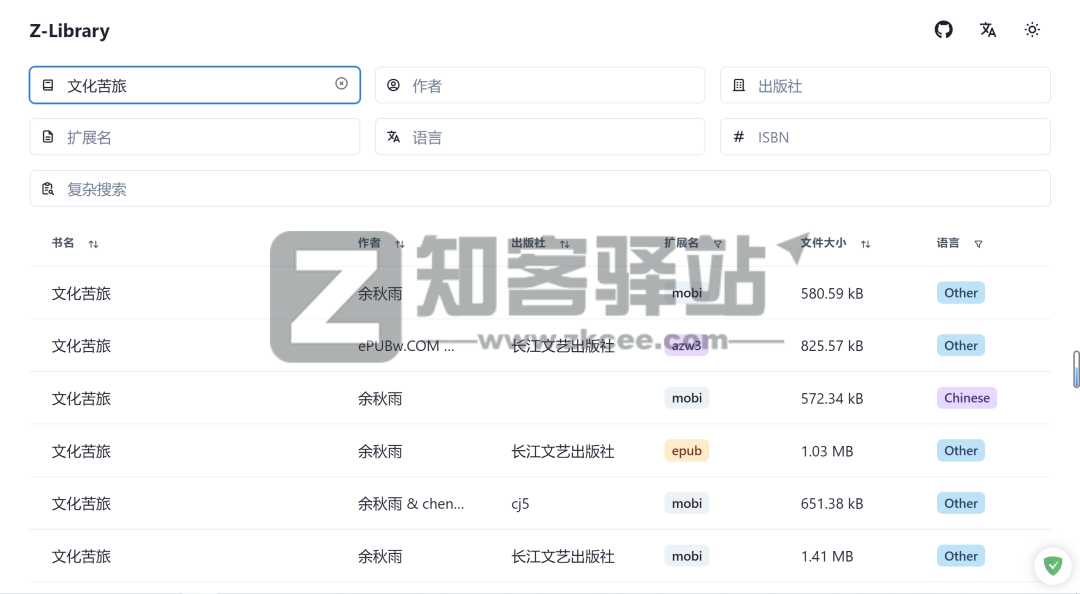Open the GitHub repository icon
This screenshot has width=1080, height=594.
point(943,30)
